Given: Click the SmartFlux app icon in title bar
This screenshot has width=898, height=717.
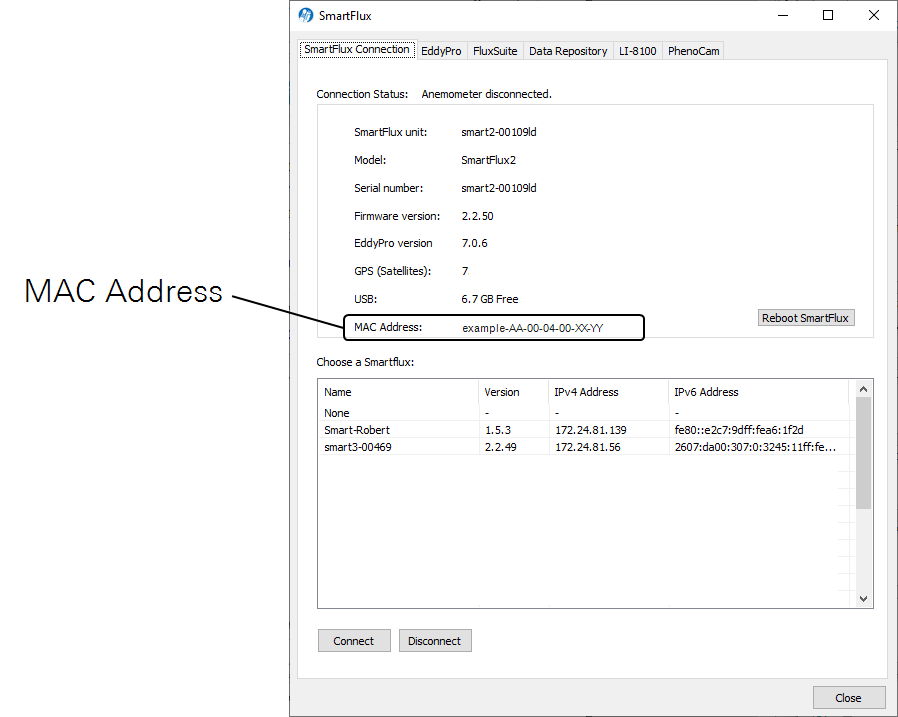Looking at the screenshot, I should (306, 15).
